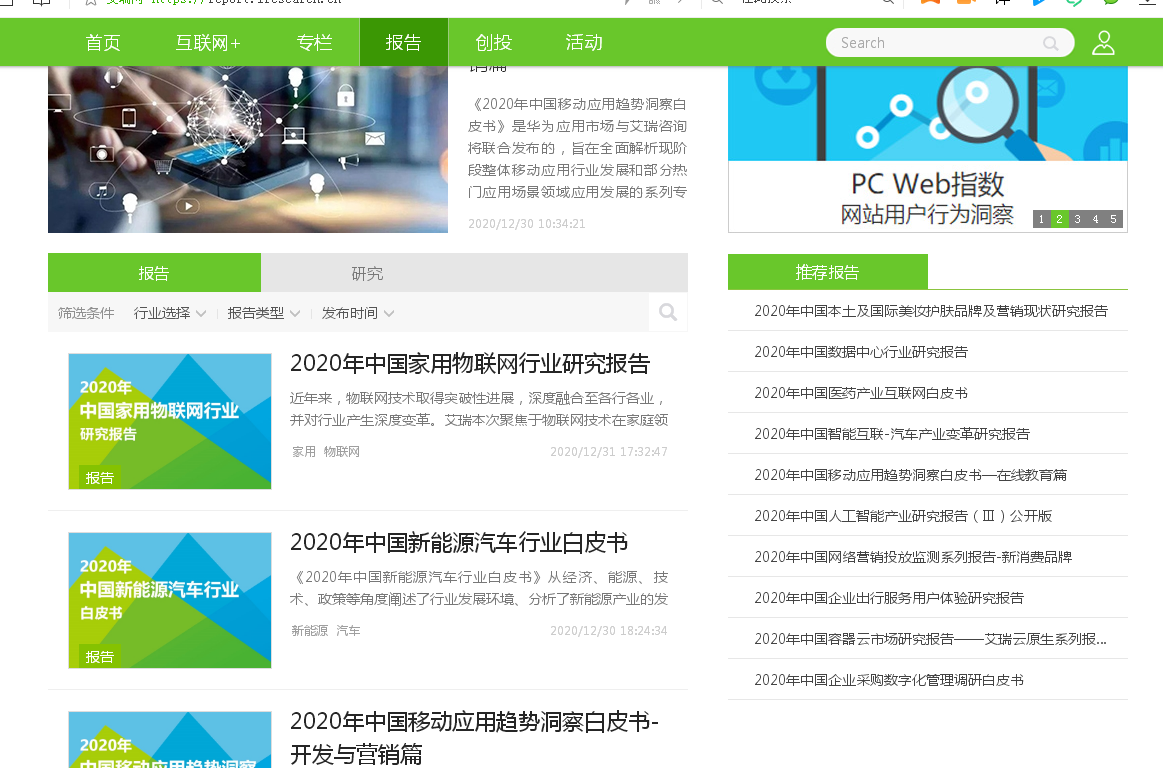Go to carousel slide 5
Viewport: 1163px width, 768px height.
pyautogui.click(x=1113, y=219)
